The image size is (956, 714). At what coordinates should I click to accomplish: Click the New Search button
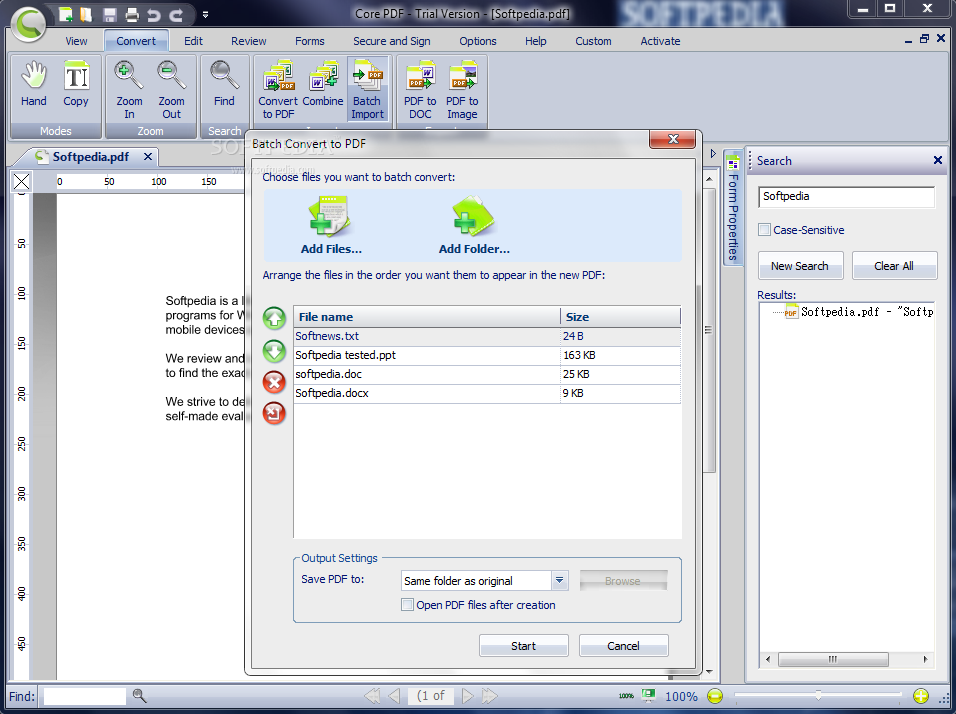(x=800, y=266)
